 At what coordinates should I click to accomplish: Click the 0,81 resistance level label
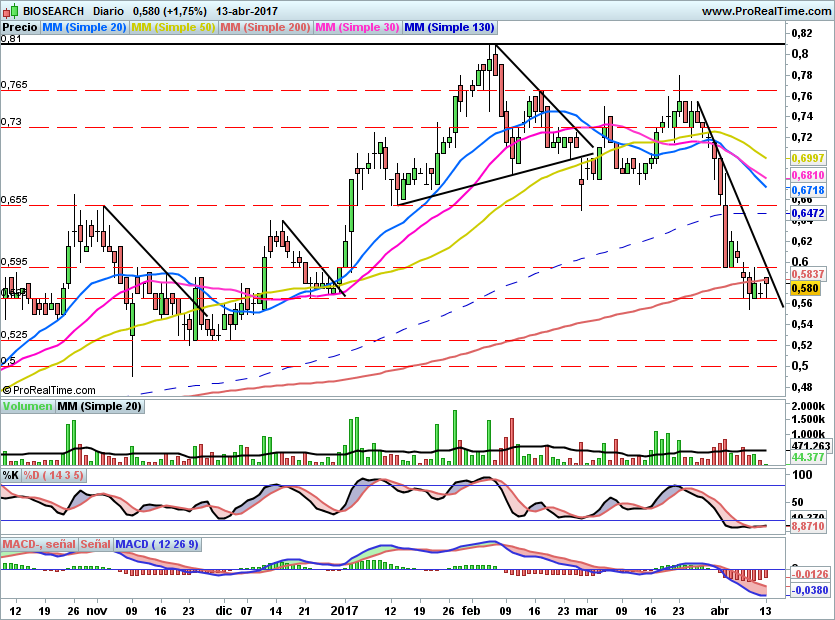click(11, 39)
